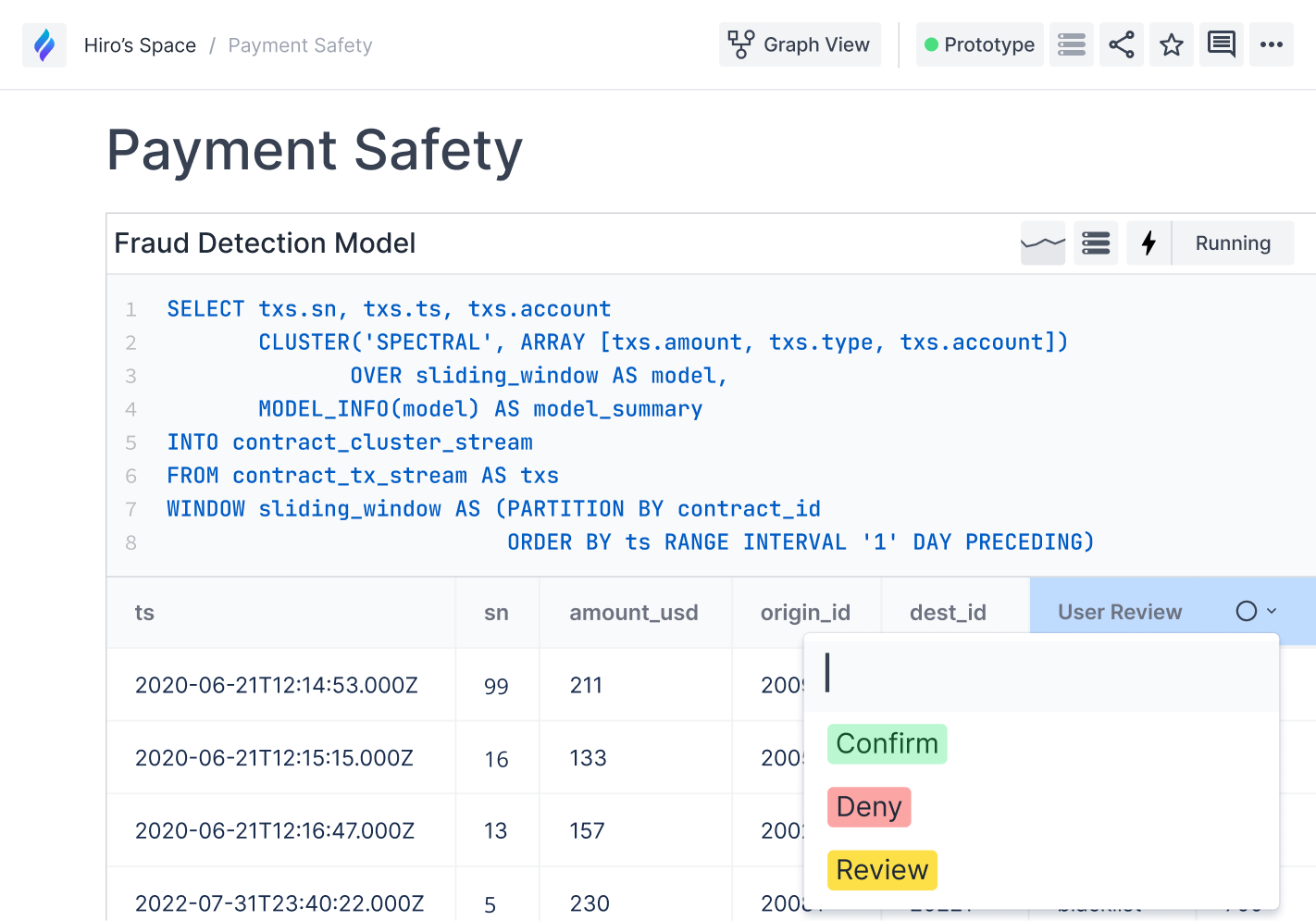Select the Confirm tag option
Image resolution: width=1316 pixels, height=921 pixels.
[887, 743]
